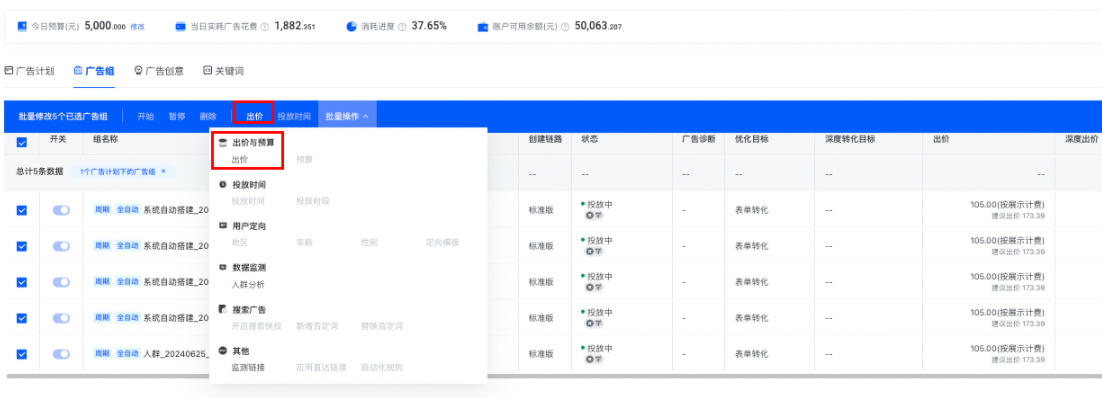This screenshot has width=1102, height=398.
Task: Click 批量修改5个已选广告组 label
Action: 63,116
